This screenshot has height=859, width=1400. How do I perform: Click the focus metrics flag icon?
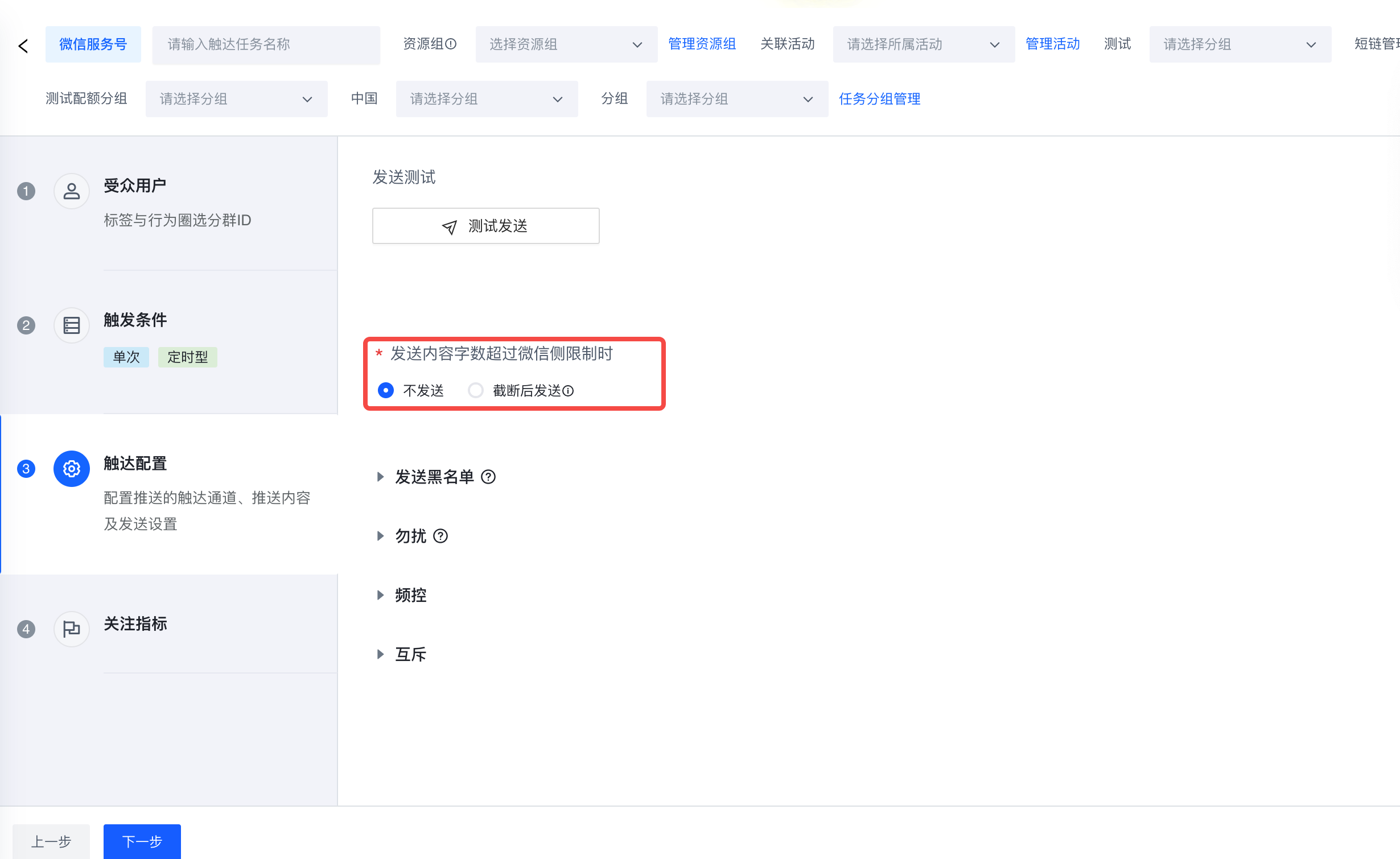tap(72, 629)
